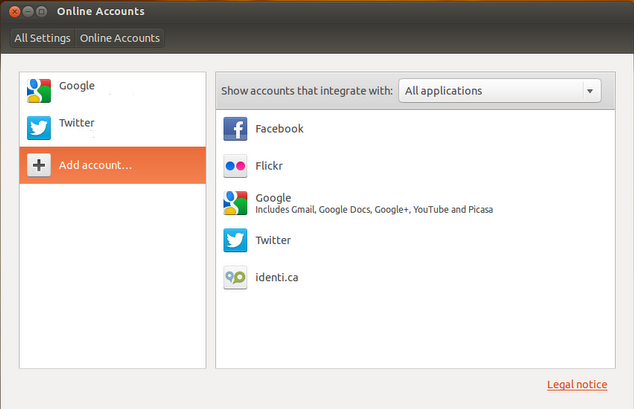Go back to All Settings
This screenshot has width=634, height=409.
[42, 38]
